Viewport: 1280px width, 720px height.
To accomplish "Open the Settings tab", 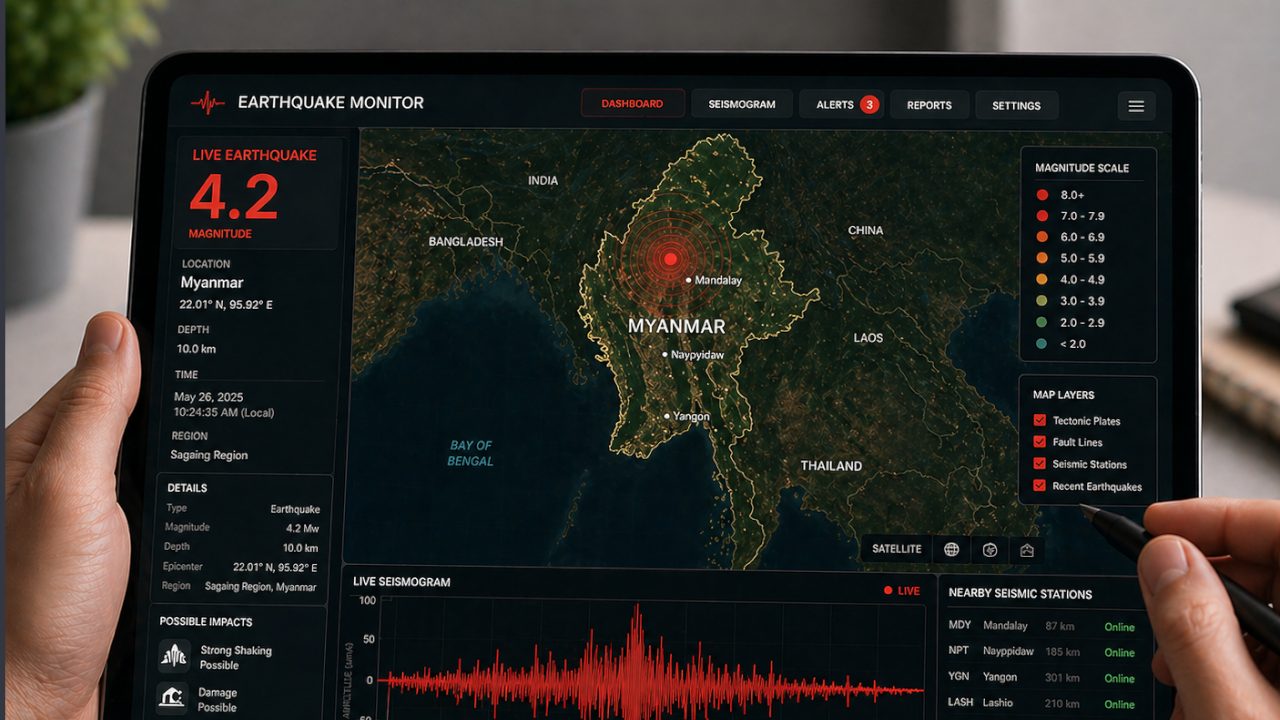I will coord(1016,106).
